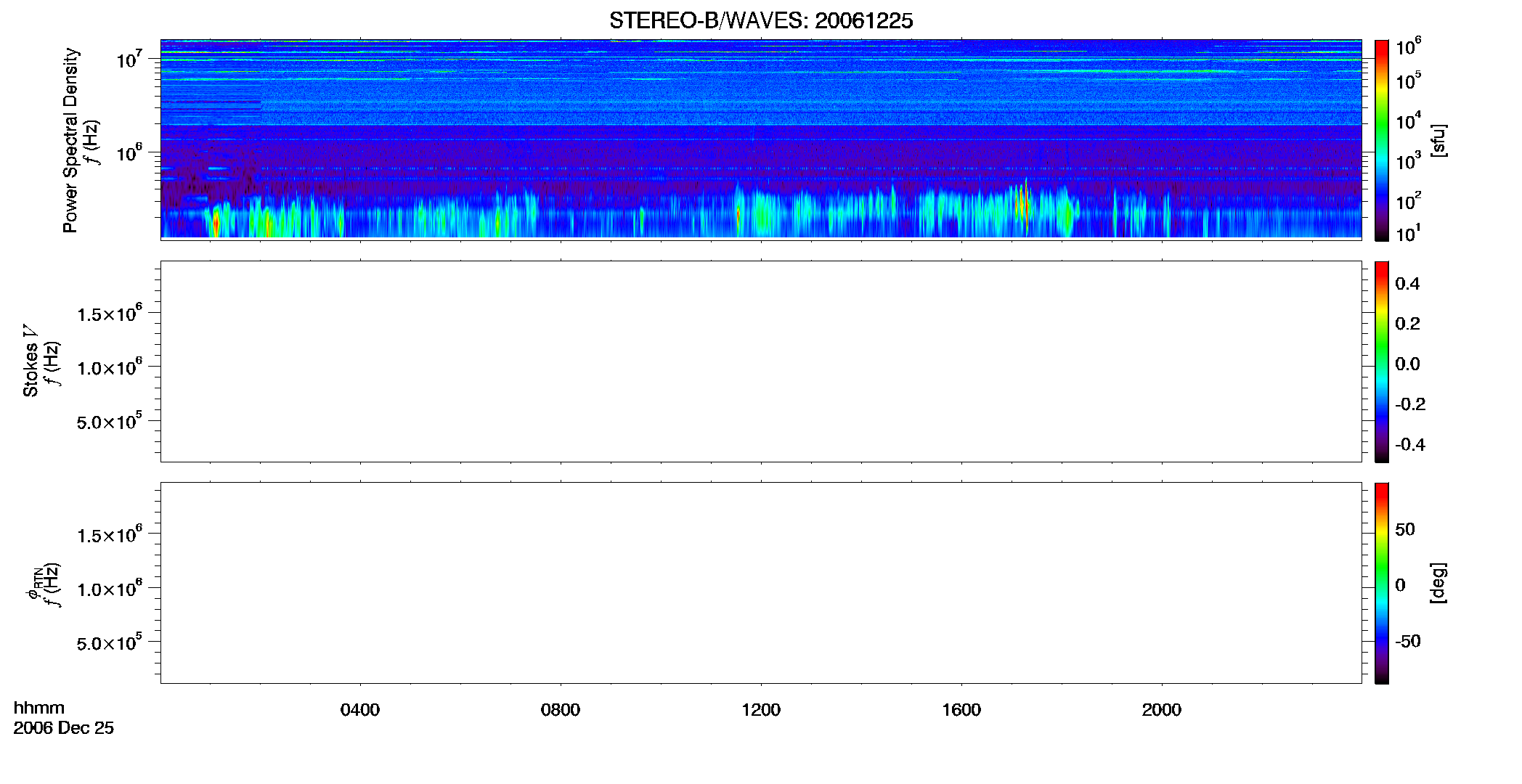Click the 0400 time tick label
This screenshot has height=784, width=1522.
click(360, 710)
